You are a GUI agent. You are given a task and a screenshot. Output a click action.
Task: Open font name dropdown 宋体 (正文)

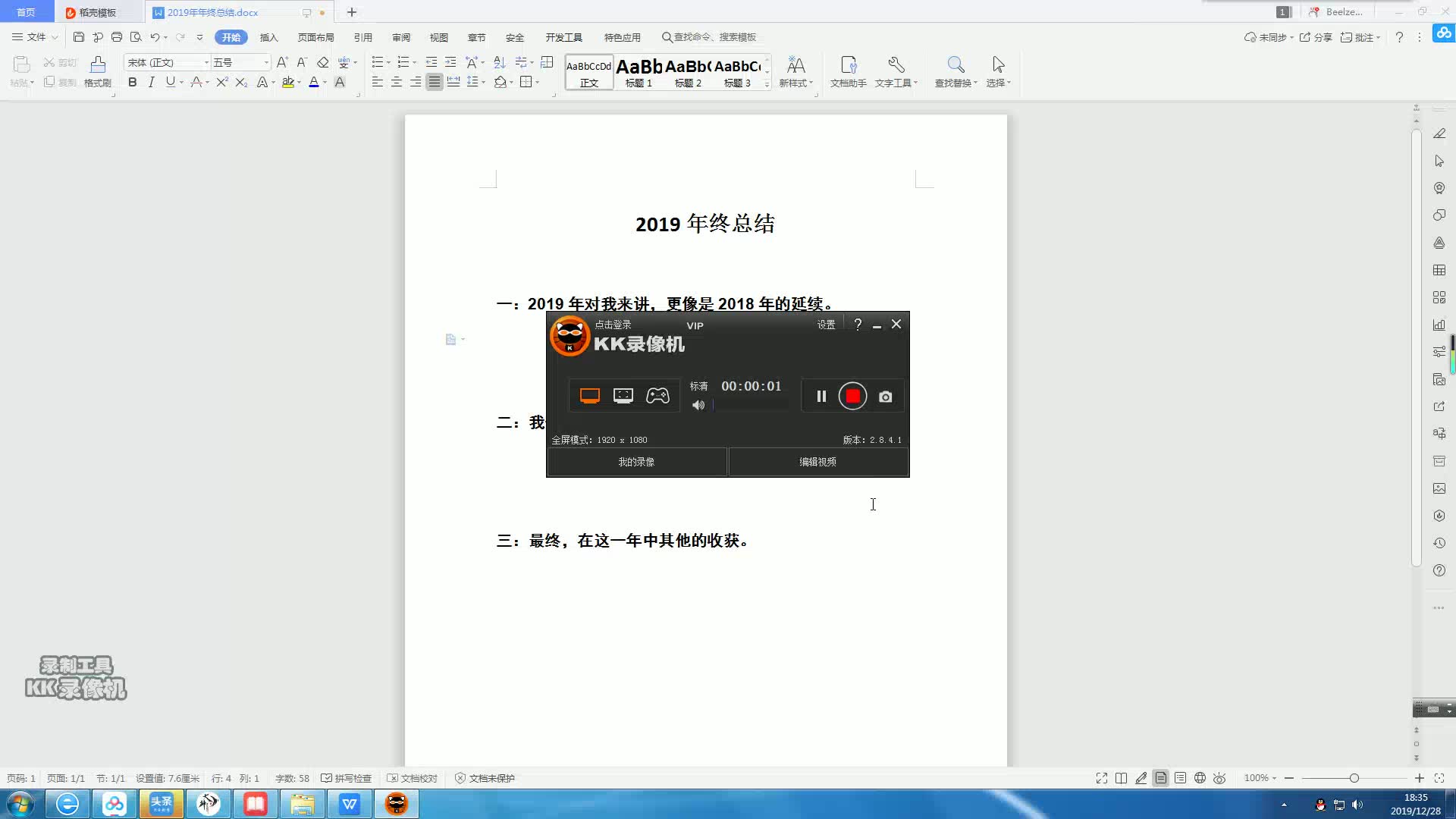click(x=206, y=62)
